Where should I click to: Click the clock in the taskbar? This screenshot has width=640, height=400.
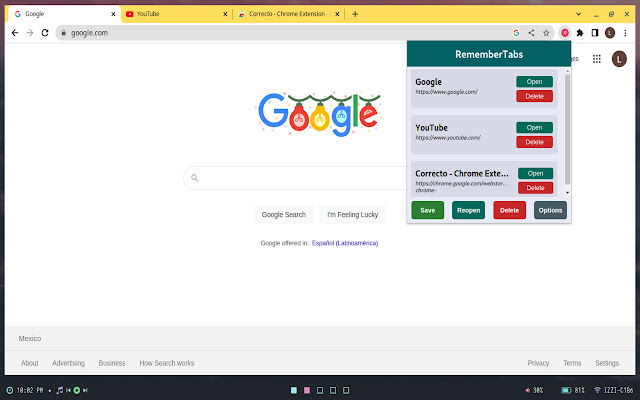coord(24,390)
